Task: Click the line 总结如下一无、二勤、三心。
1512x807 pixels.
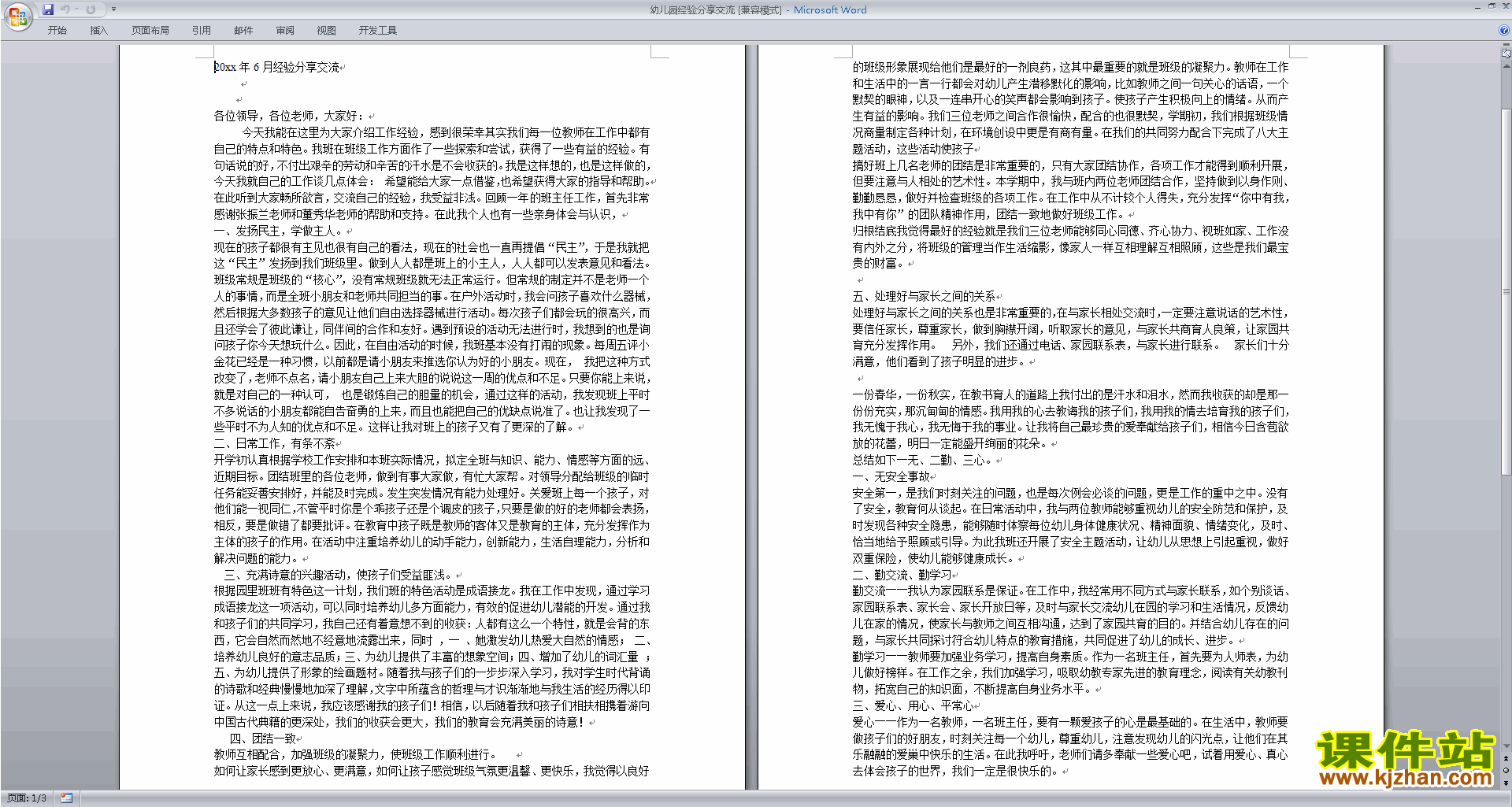Action: tap(923, 460)
